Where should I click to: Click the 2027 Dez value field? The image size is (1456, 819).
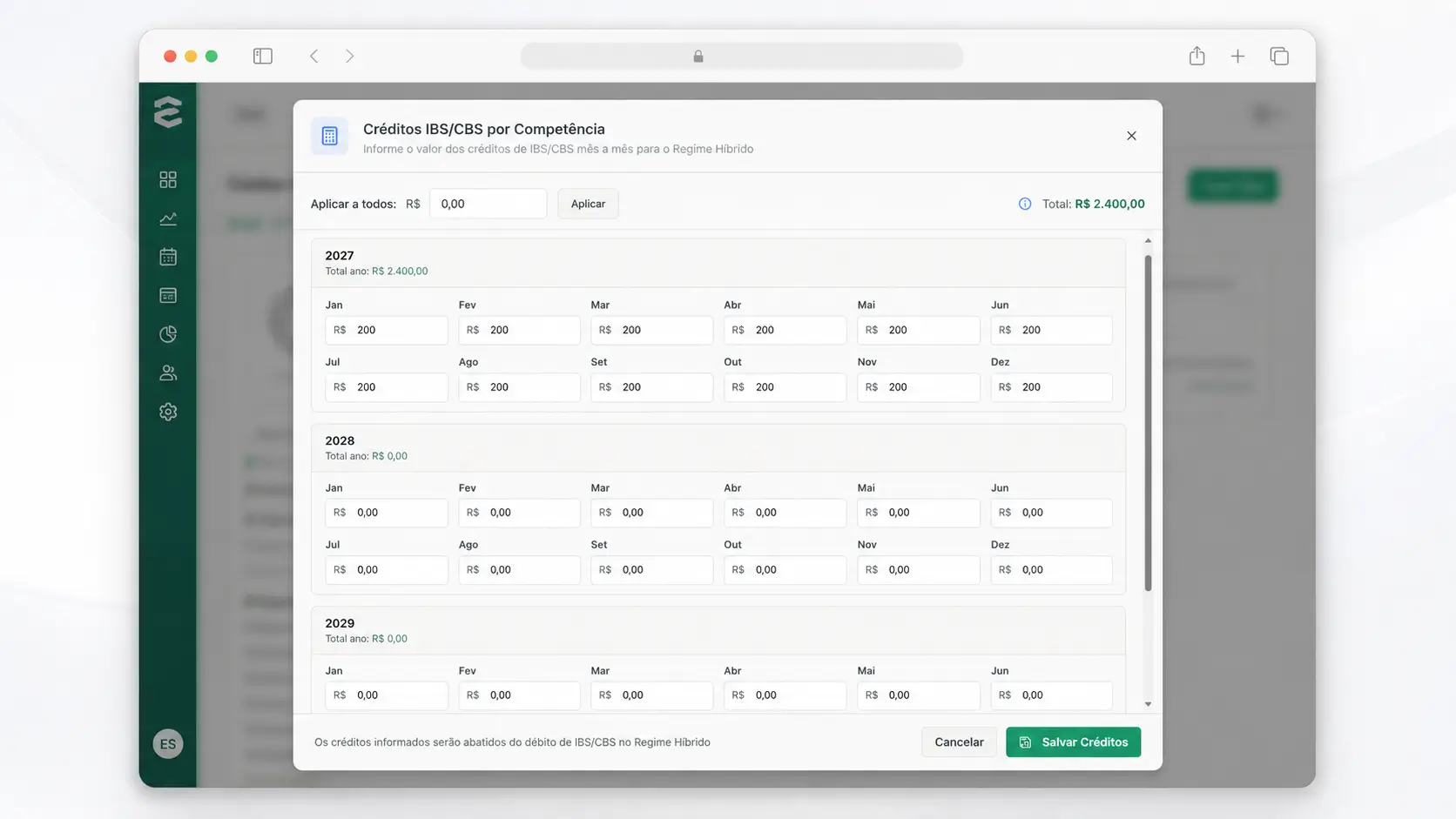(1051, 387)
